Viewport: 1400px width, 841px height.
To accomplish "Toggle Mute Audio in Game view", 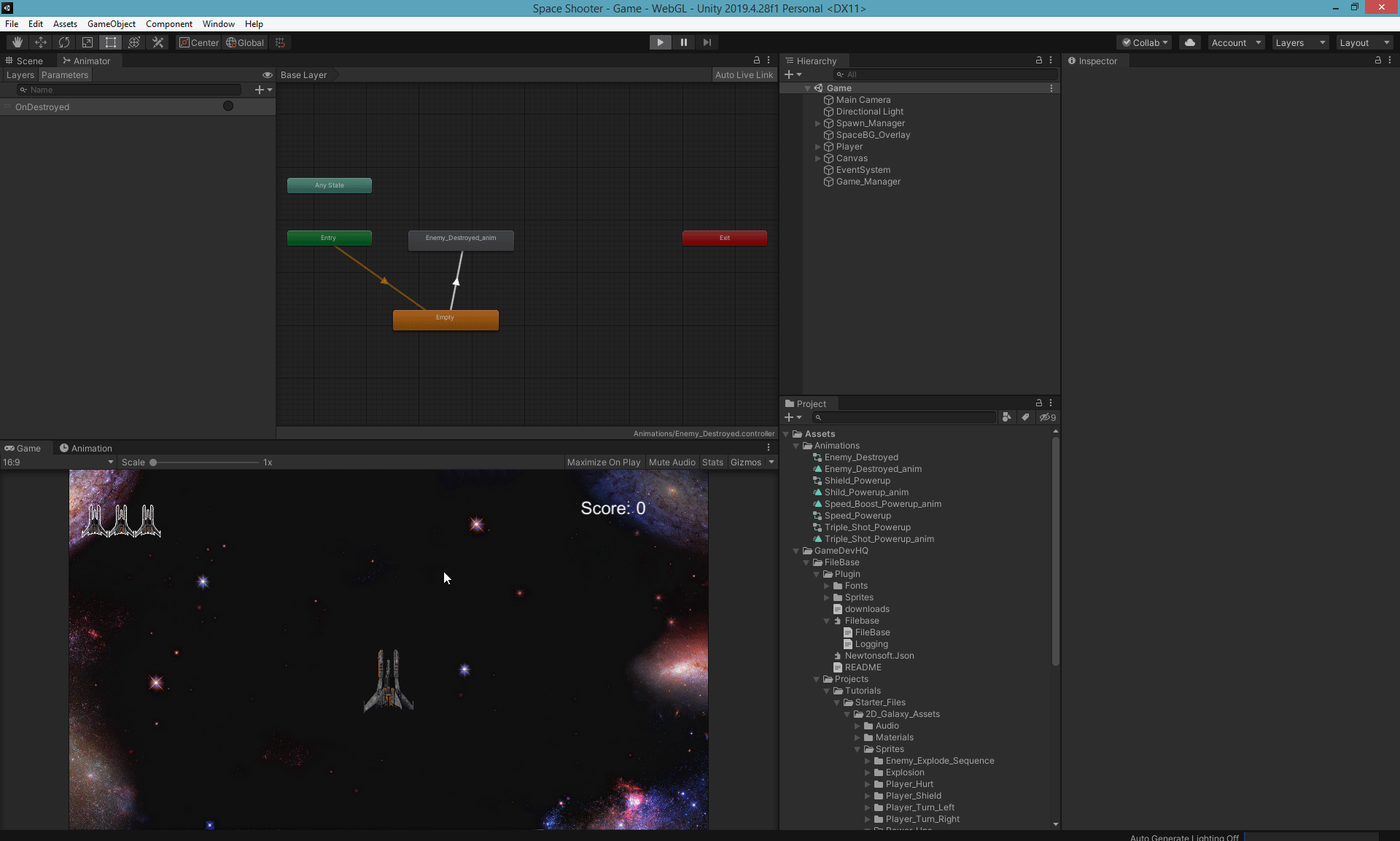I will (672, 462).
